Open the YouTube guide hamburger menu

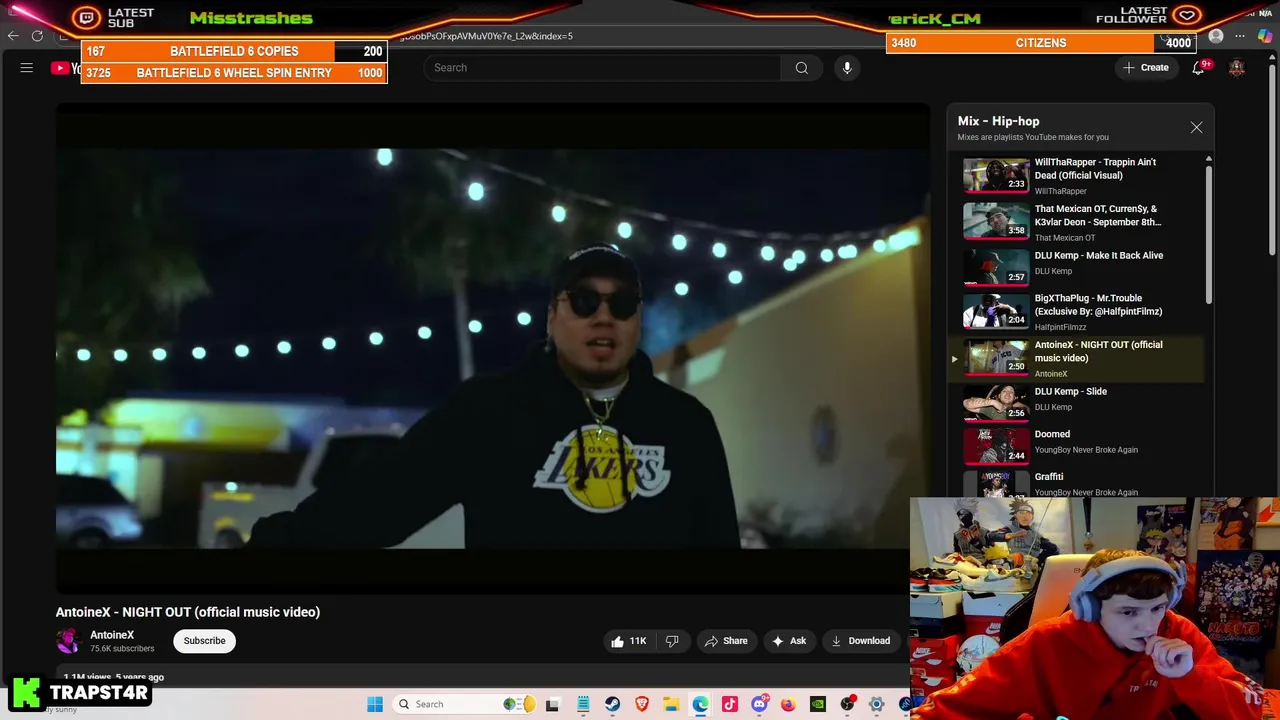point(27,68)
